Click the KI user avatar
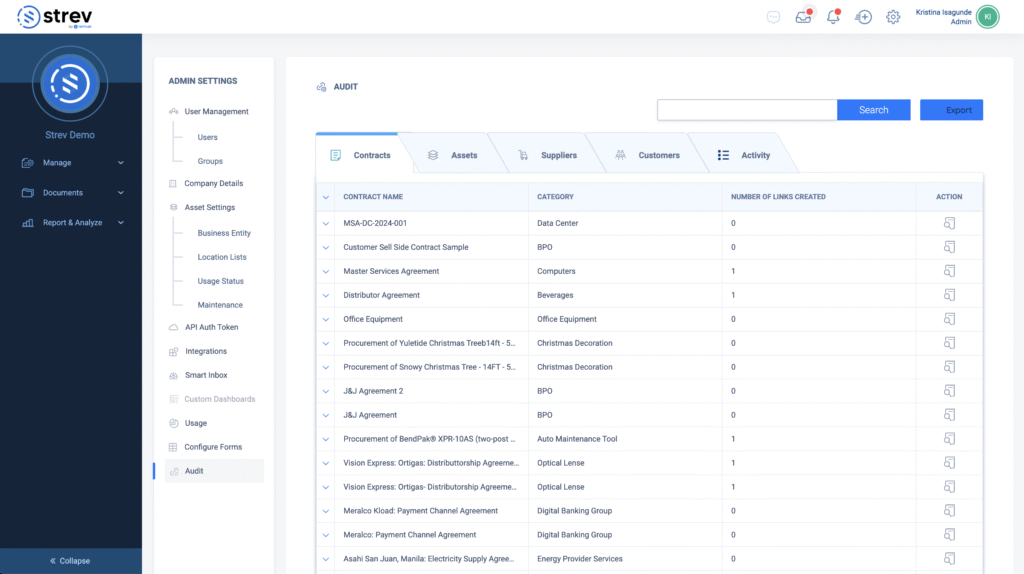Viewport: 1024px width, 574px height. tap(987, 17)
